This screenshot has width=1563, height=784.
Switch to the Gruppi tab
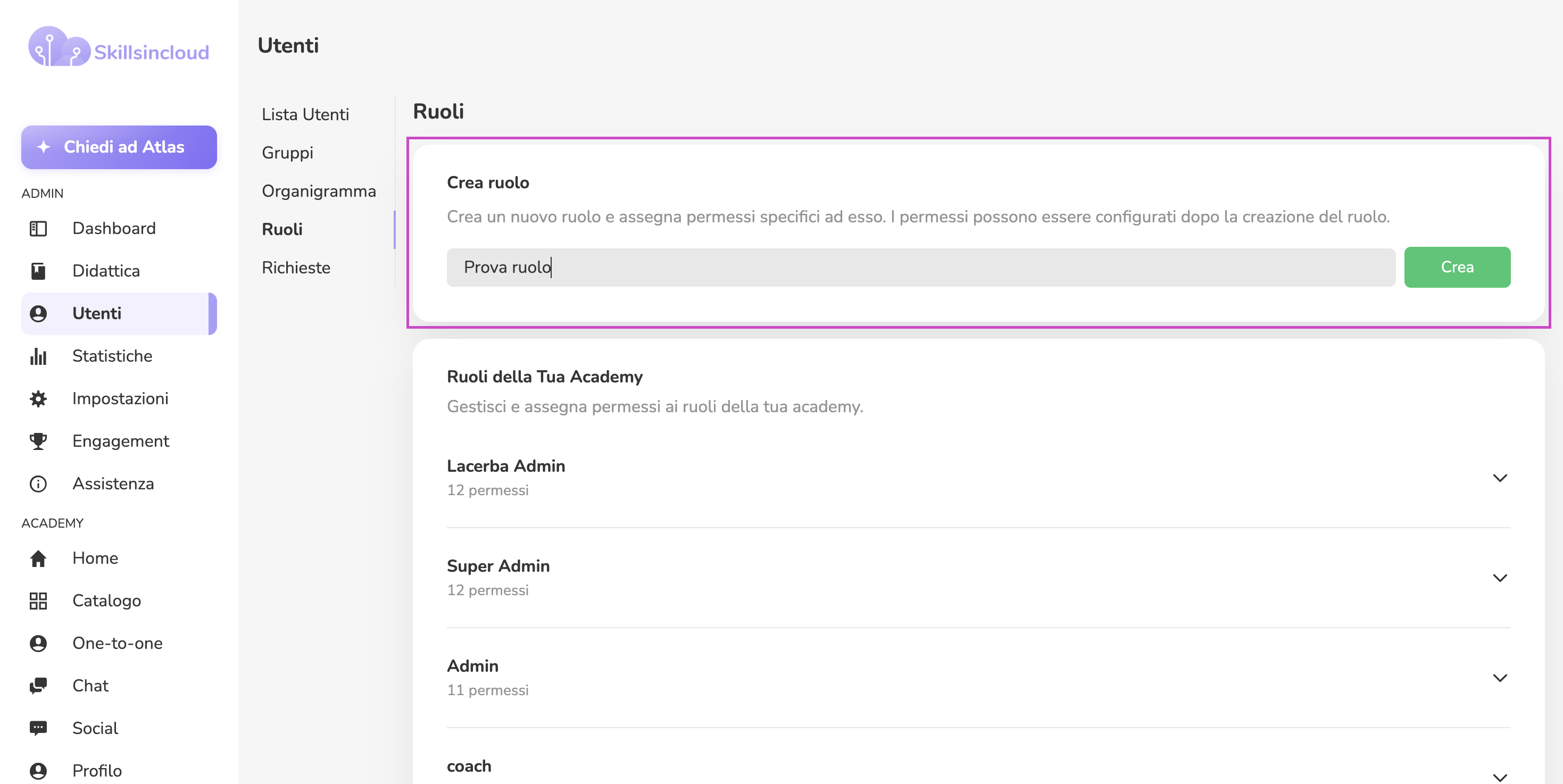[x=288, y=152]
